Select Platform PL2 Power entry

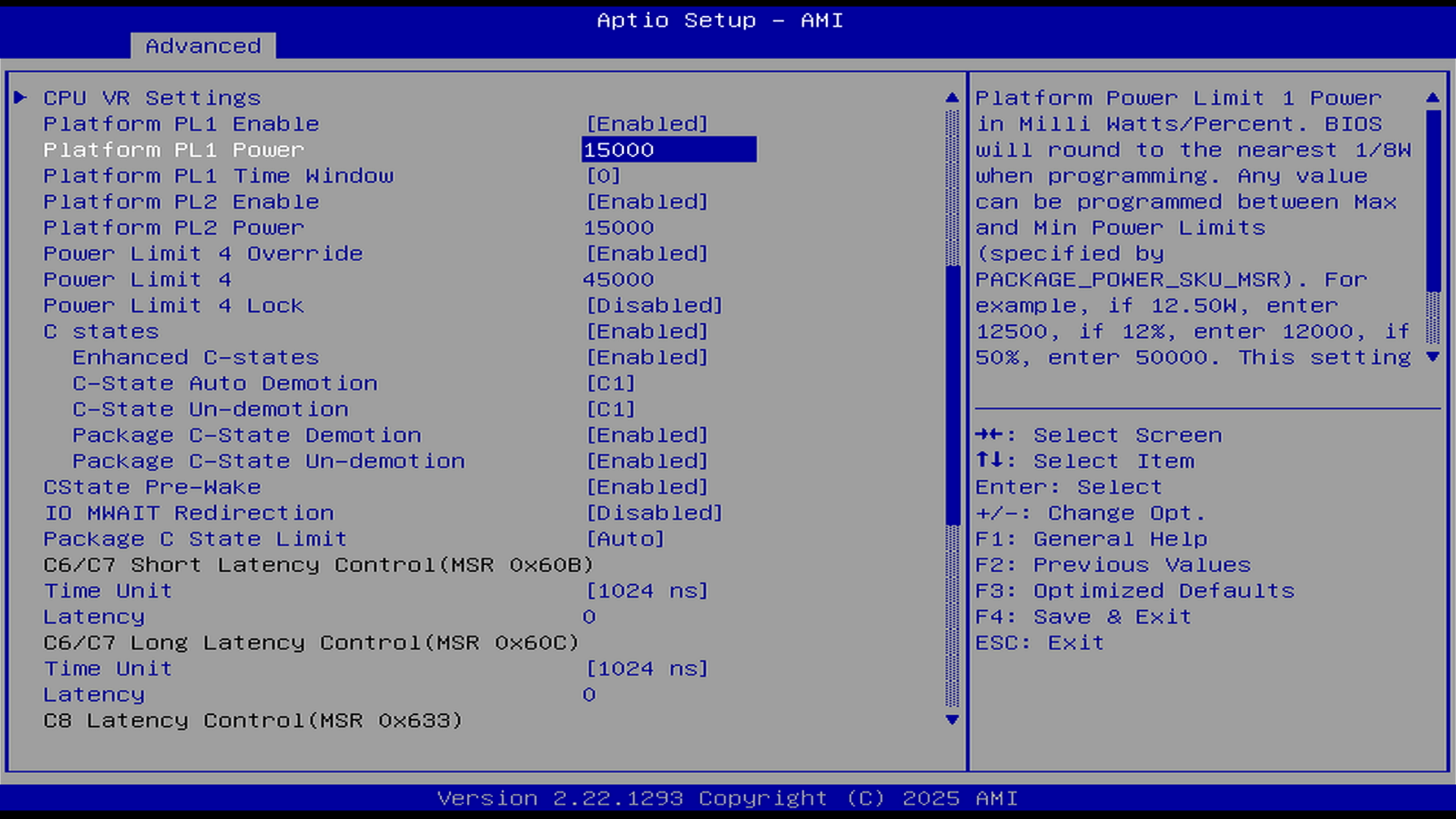174,227
